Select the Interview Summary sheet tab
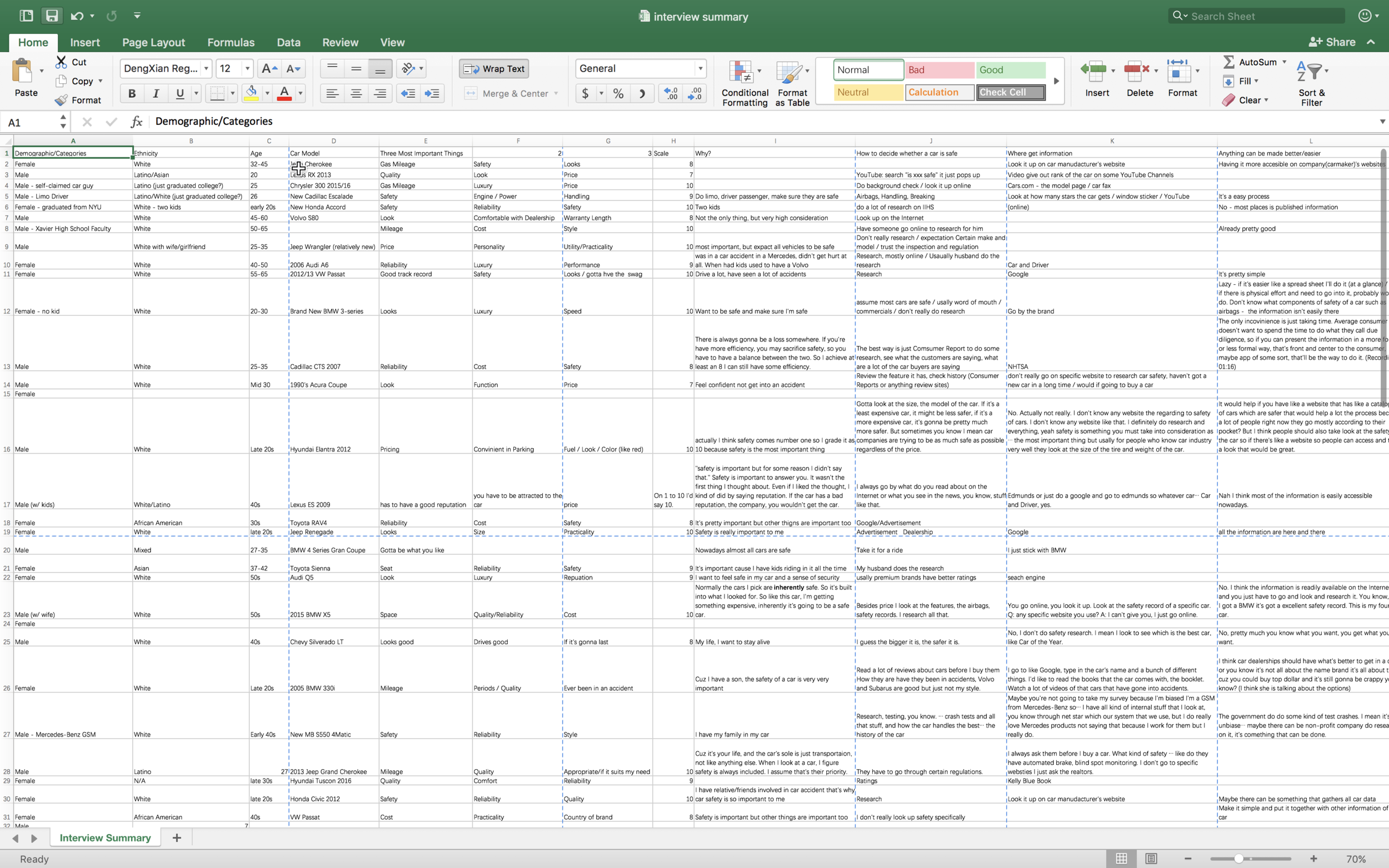The width and height of the screenshot is (1389, 868). pyautogui.click(x=105, y=837)
